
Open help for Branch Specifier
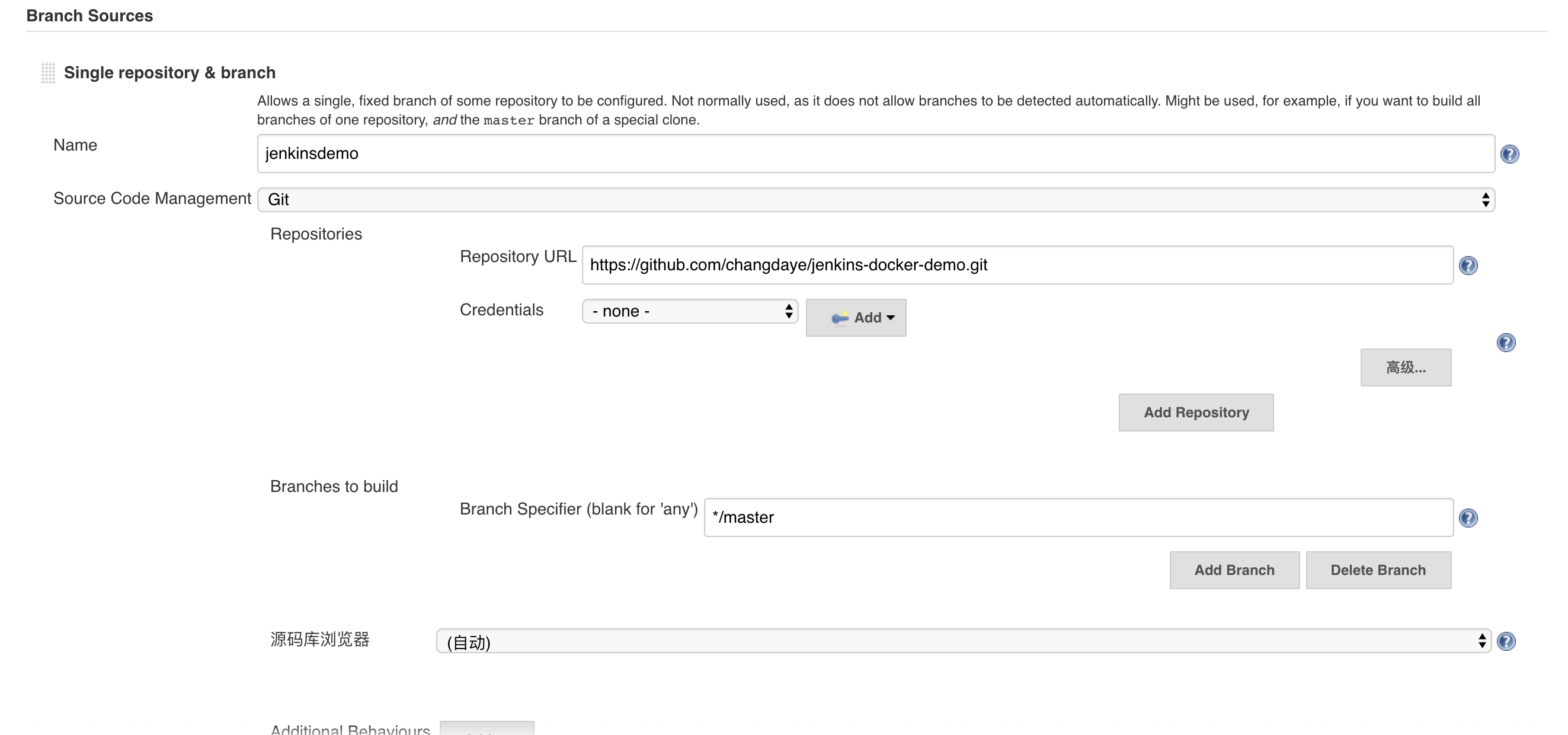[1468, 518]
